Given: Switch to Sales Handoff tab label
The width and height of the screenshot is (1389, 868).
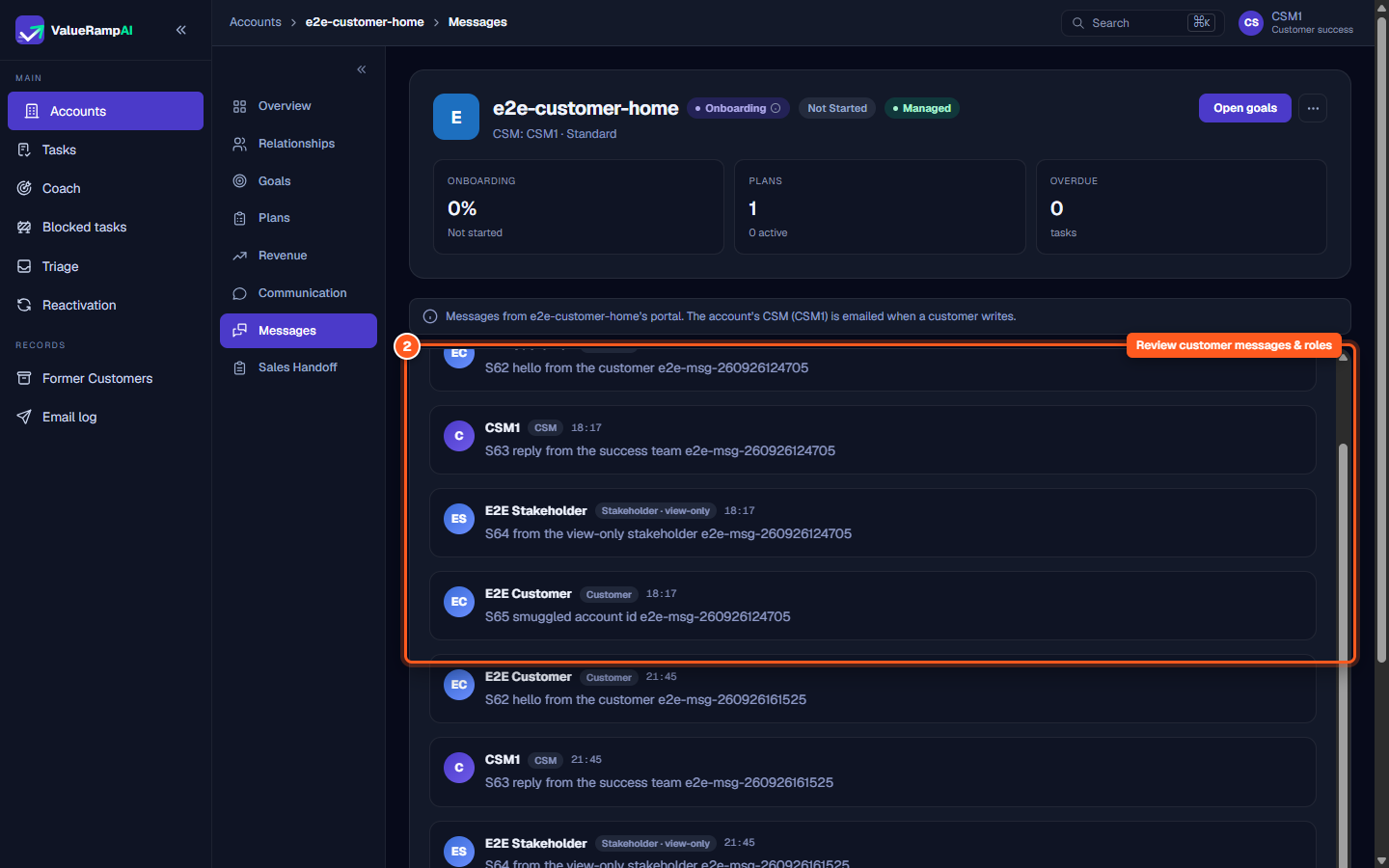Looking at the screenshot, I should (x=297, y=367).
